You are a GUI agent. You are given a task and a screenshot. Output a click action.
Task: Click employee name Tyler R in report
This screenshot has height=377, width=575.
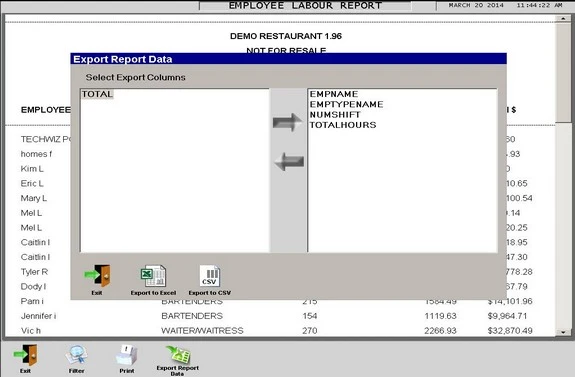tap(34, 272)
